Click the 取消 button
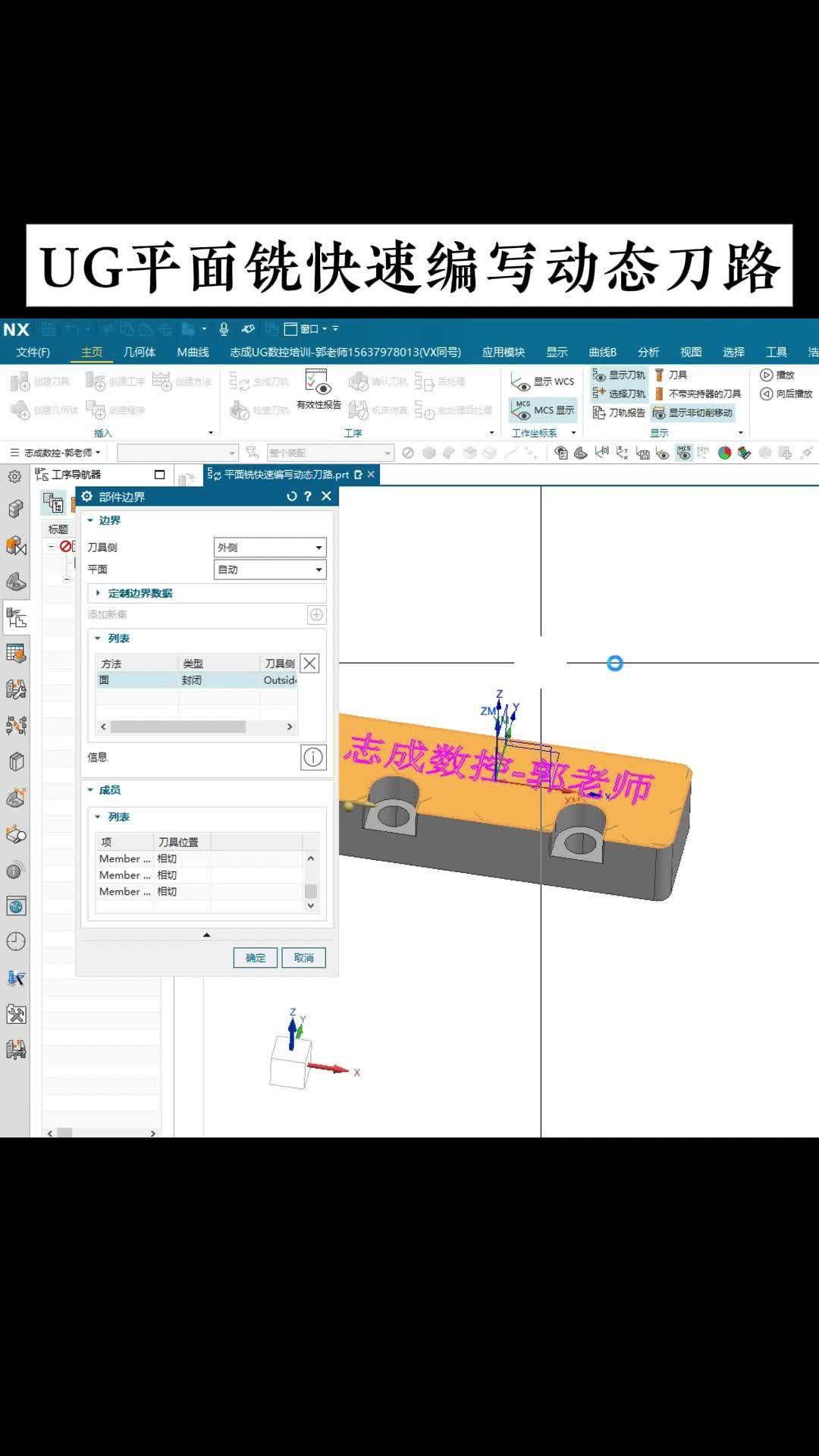This screenshot has width=819, height=1456. coord(303,958)
